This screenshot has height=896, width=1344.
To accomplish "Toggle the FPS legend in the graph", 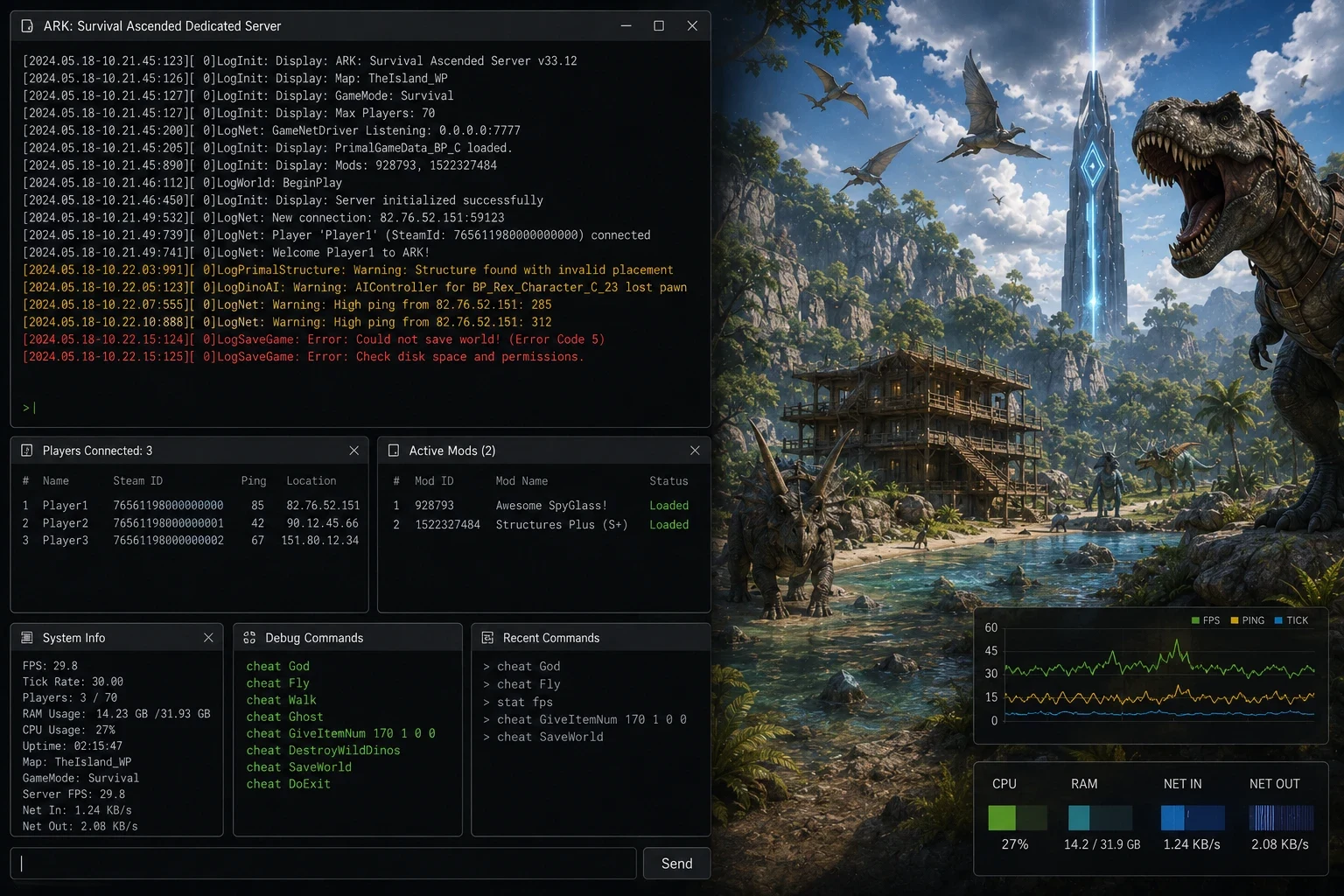I will pos(1206,620).
